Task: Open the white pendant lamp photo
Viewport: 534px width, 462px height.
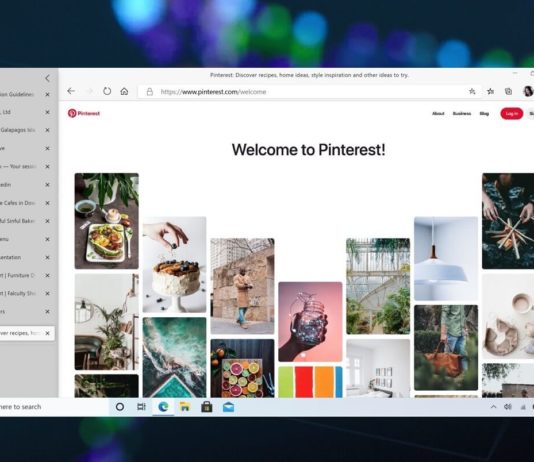Action: [446, 258]
